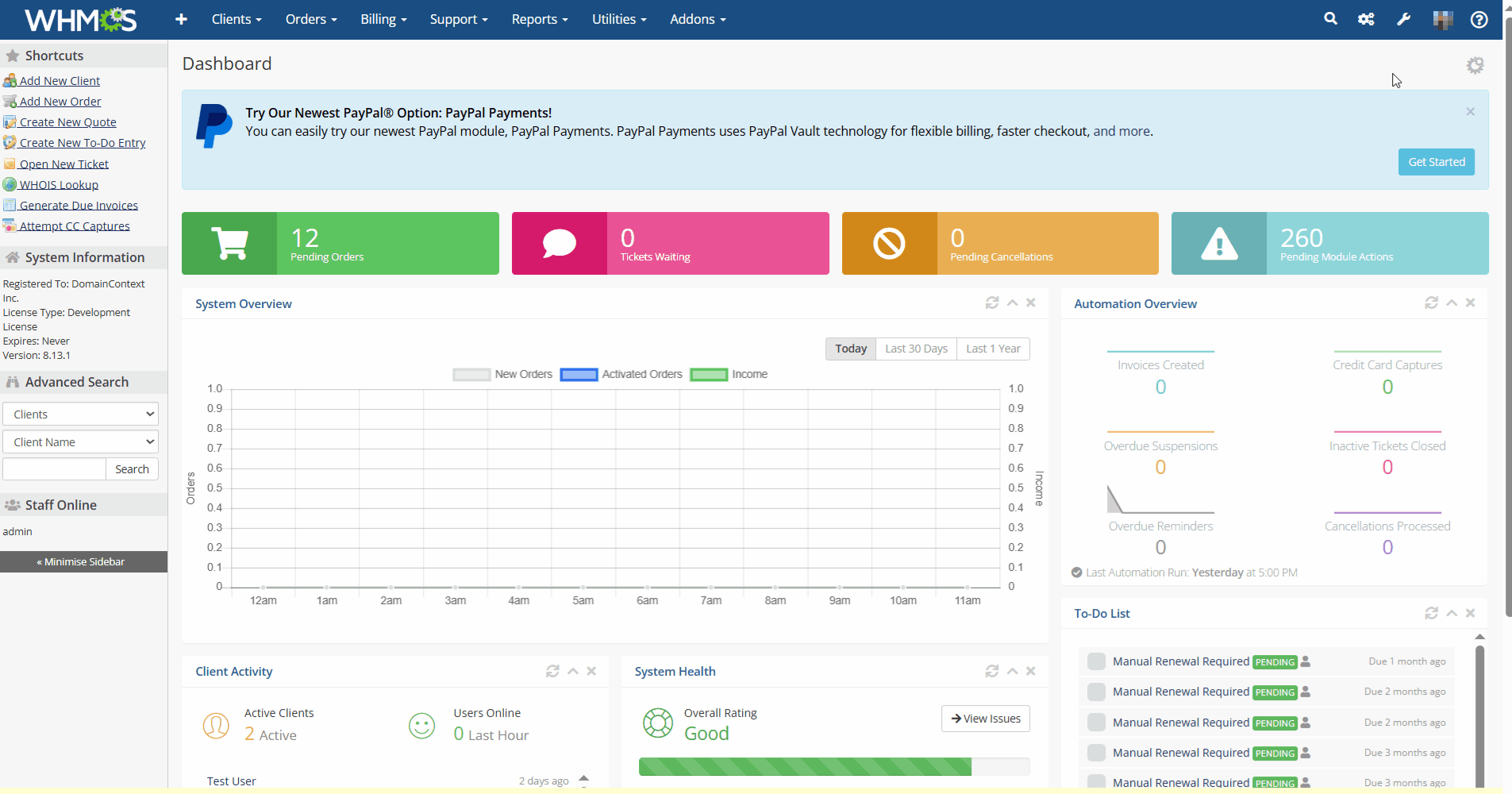Click the help question mark icon

1479,19
